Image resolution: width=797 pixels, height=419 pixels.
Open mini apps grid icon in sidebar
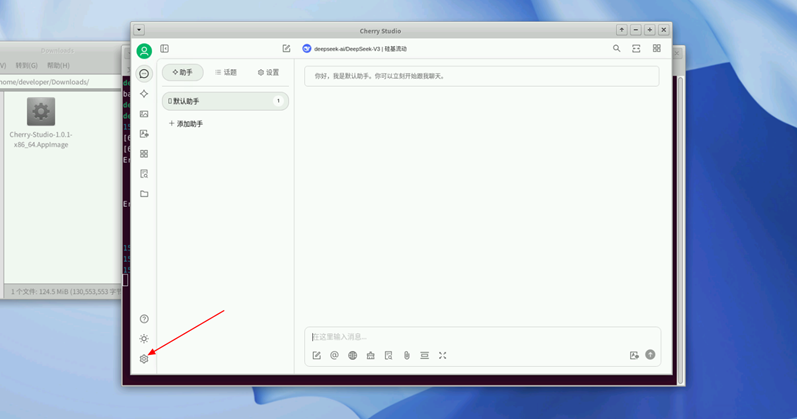pyautogui.click(x=144, y=154)
